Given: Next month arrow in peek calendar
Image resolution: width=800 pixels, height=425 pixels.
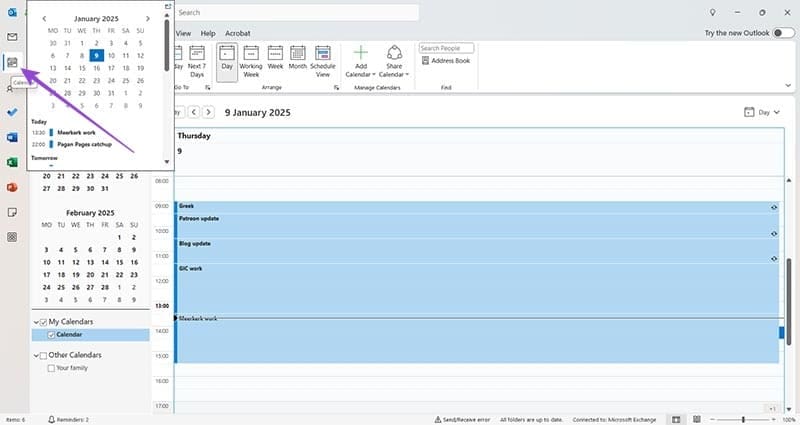Looking at the screenshot, I should tap(148, 18).
